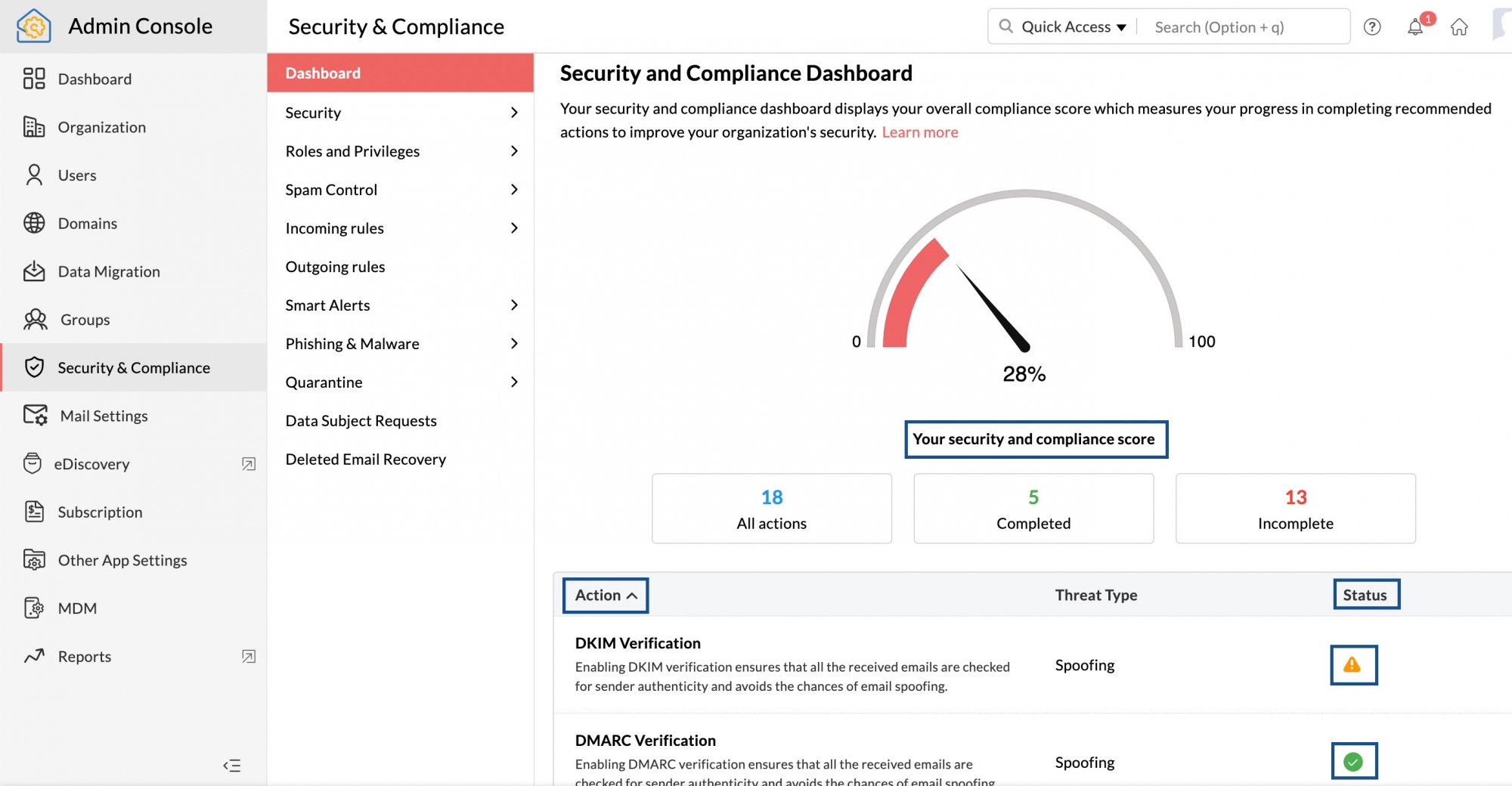Viewport: 1512px width, 786px height.
Task: Click the DMARC Verification green check icon
Action: 1353,762
